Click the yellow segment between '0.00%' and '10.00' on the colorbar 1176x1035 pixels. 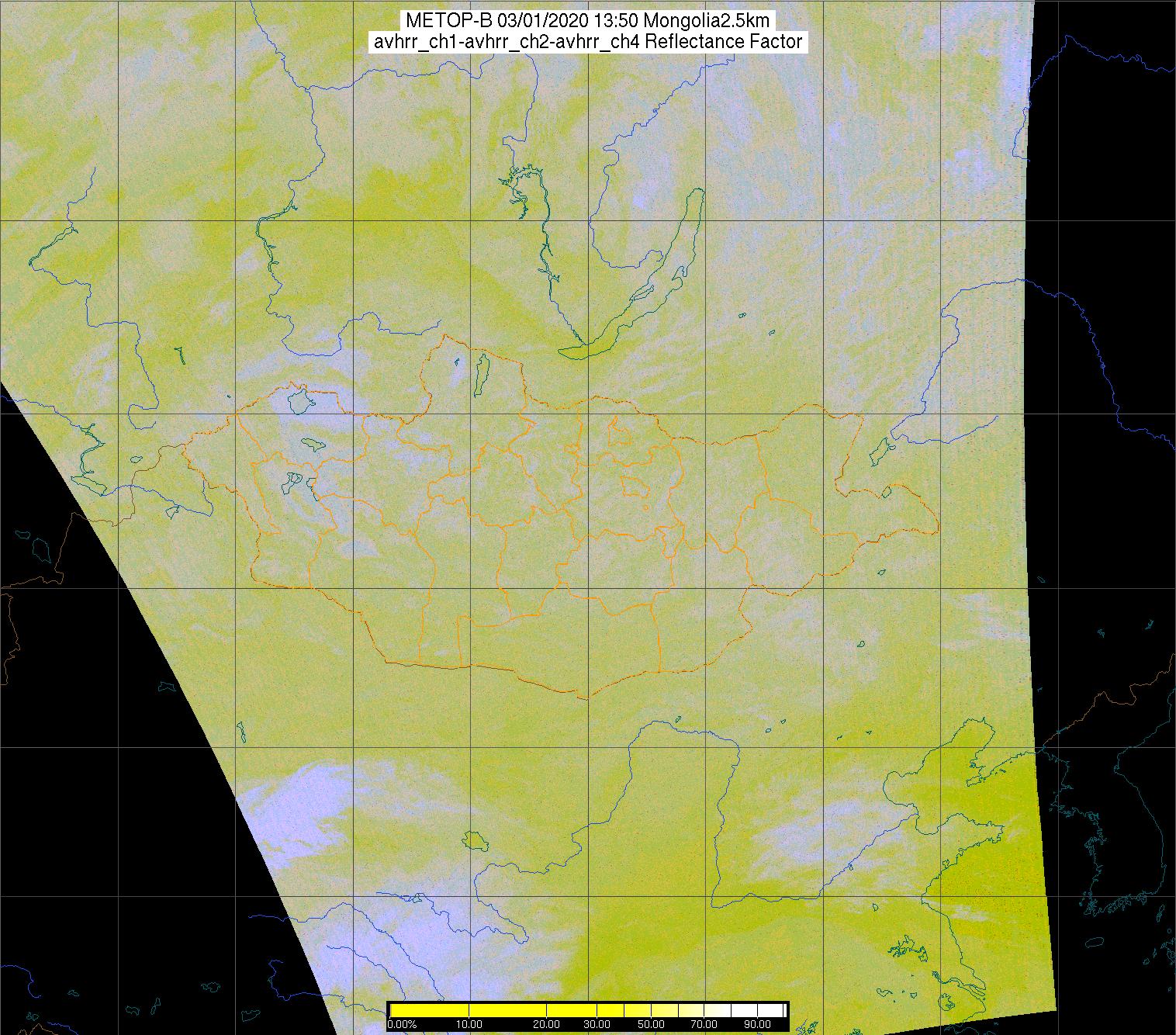(429, 1010)
